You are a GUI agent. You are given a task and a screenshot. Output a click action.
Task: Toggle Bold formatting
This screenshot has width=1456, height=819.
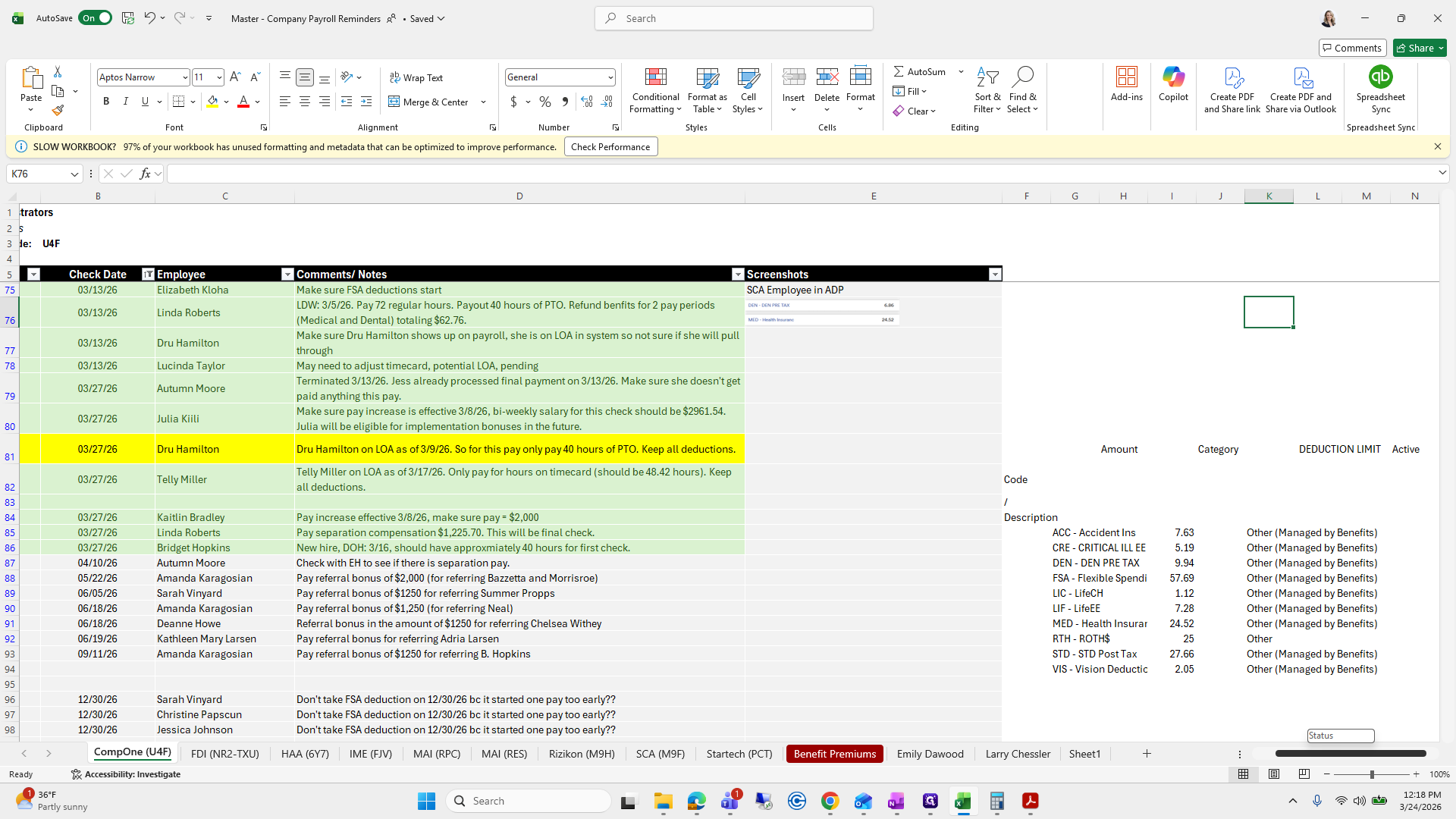tap(106, 102)
